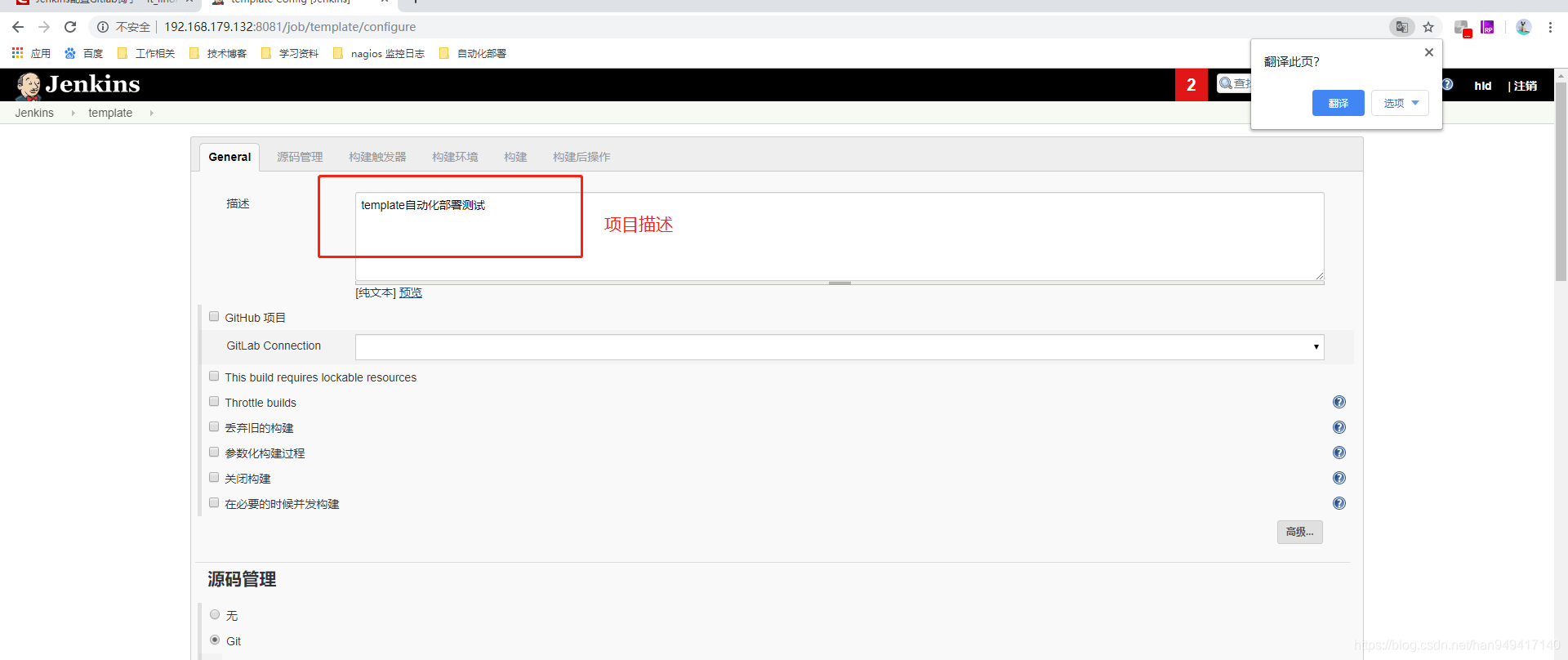Open the 自动化部署 bookmark folder
The image size is (1568, 660).
point(473,53)
